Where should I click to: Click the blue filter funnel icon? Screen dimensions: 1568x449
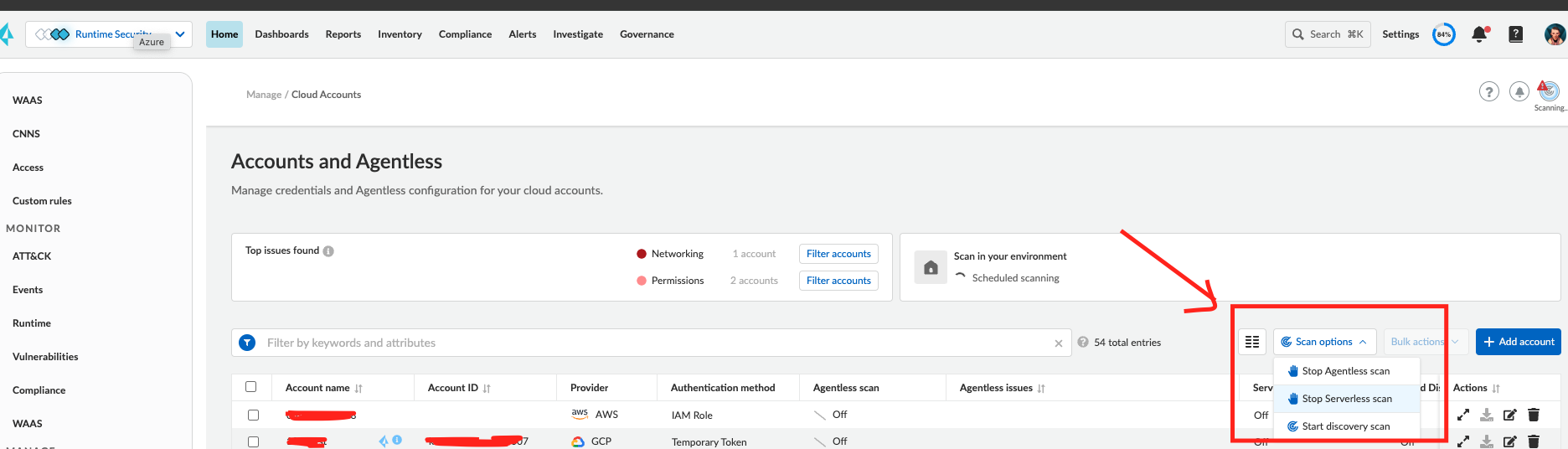coord(247,343)
